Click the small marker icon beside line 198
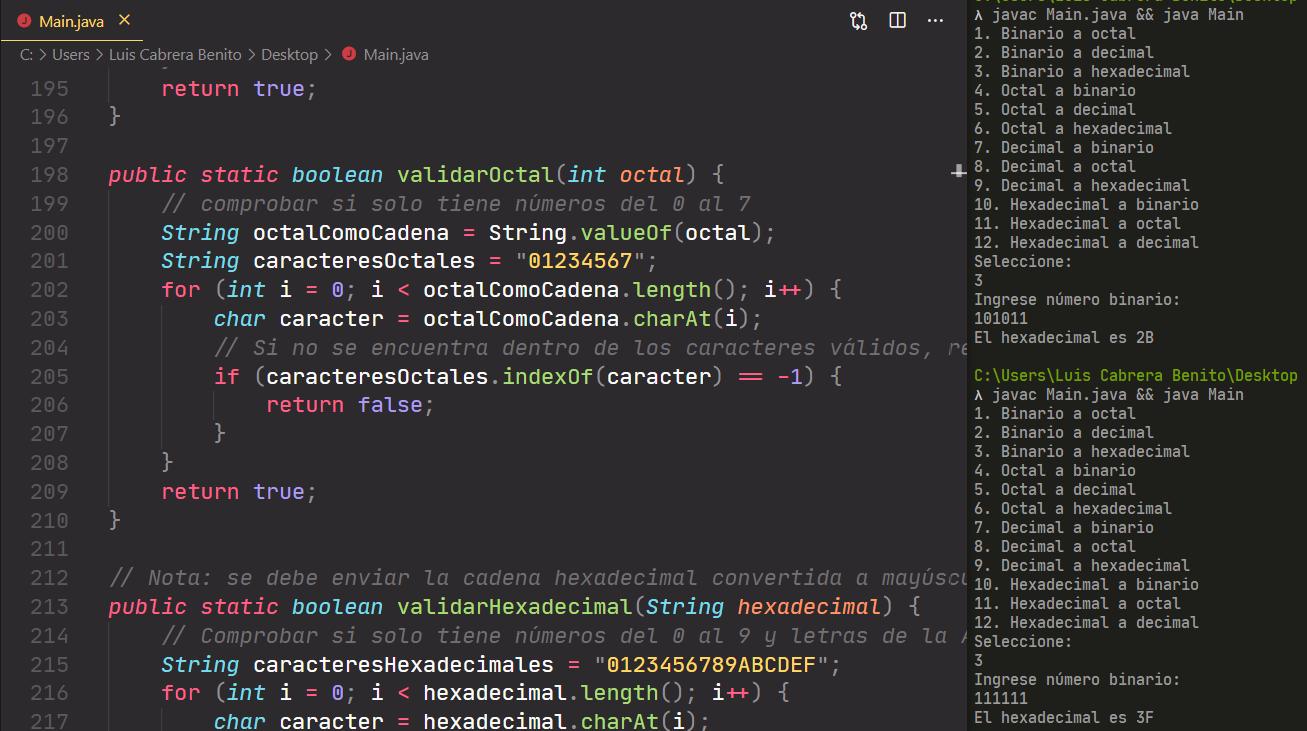 (x=957, y=173)
